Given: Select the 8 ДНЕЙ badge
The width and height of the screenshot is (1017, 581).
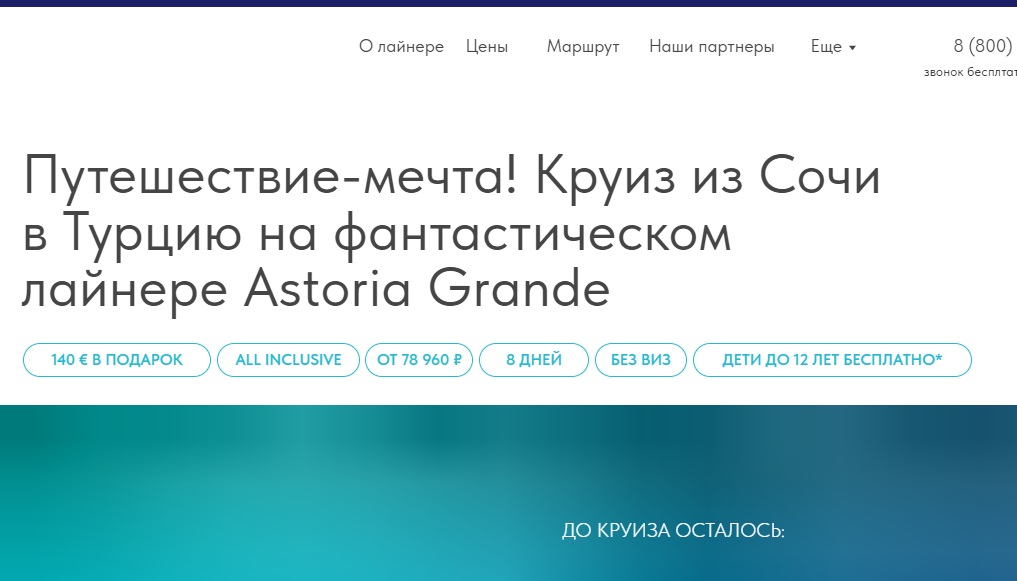Looking at the screenshot, I should pyautogui.click(x=534, y=360).
